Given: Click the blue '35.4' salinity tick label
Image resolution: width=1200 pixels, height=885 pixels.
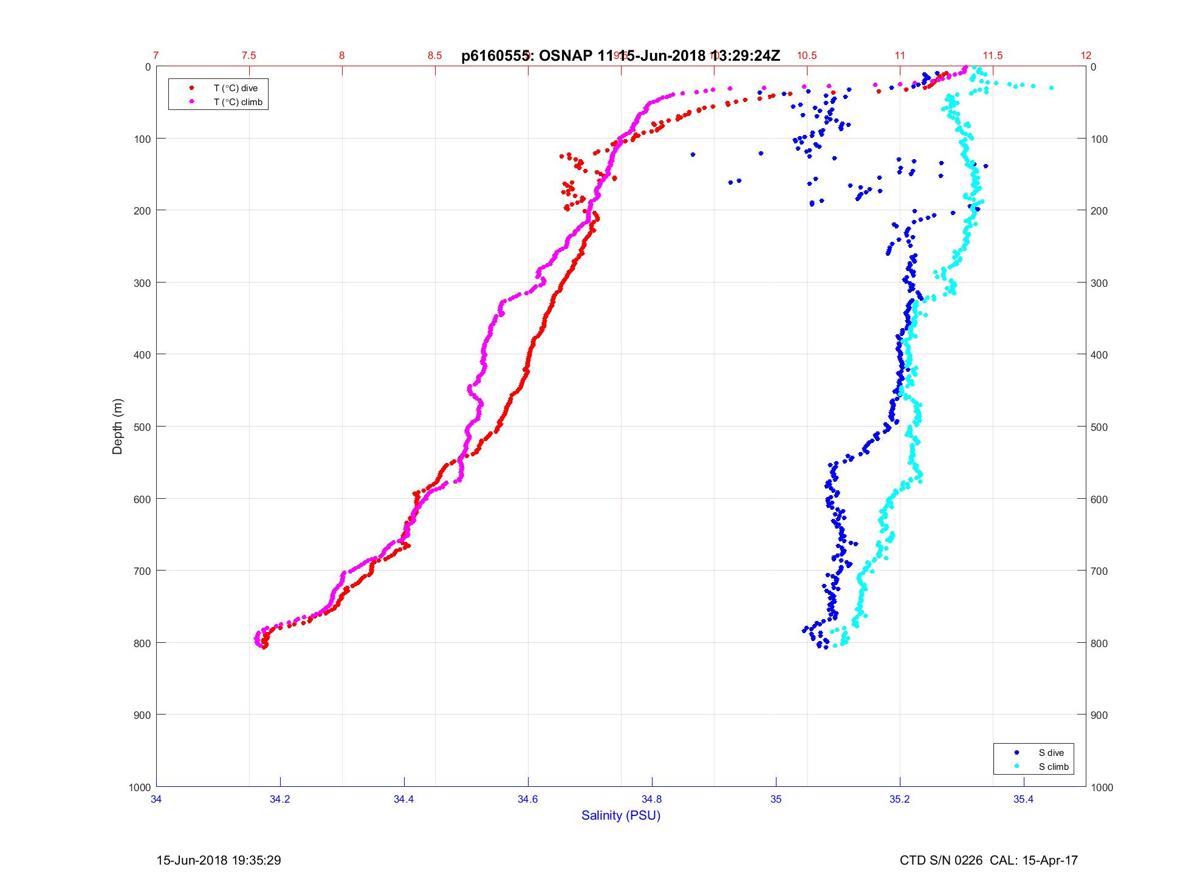Looking at the screenshot, I should tap(1024, 799).
